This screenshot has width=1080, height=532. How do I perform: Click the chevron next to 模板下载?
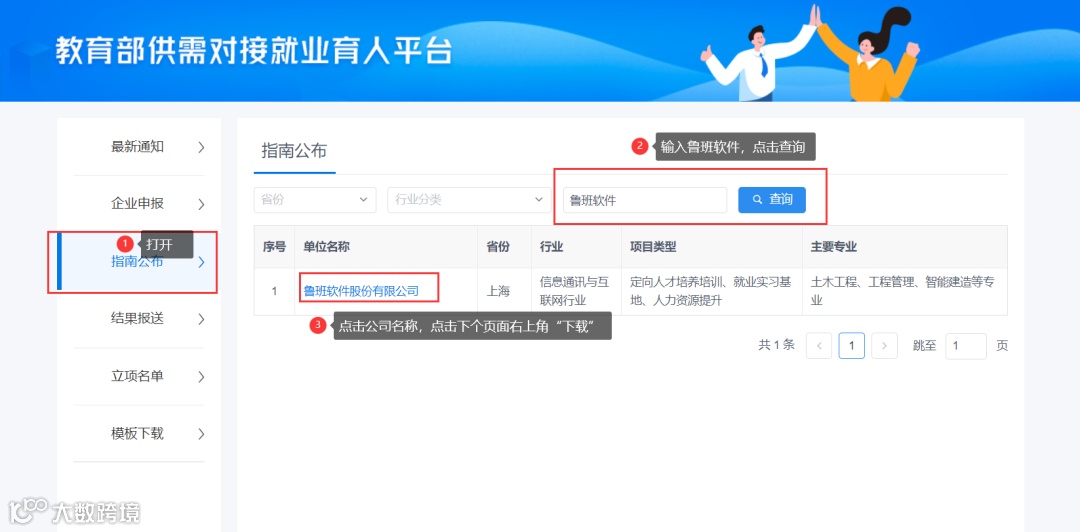[201, 434]
